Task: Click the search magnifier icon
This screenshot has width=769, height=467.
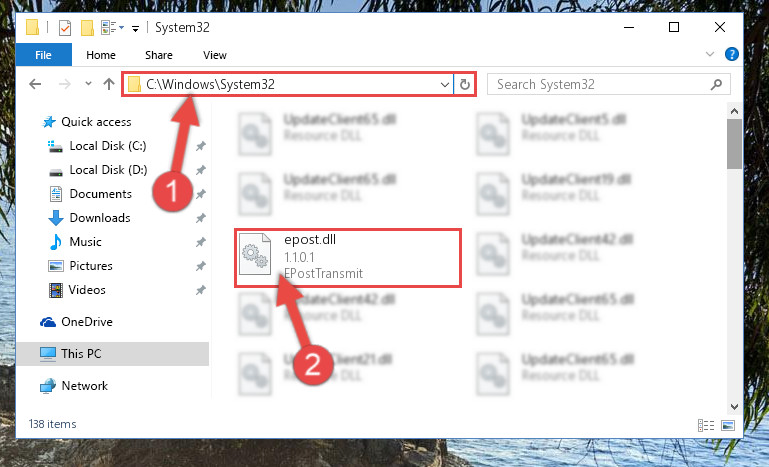Action: coord(717,84)
